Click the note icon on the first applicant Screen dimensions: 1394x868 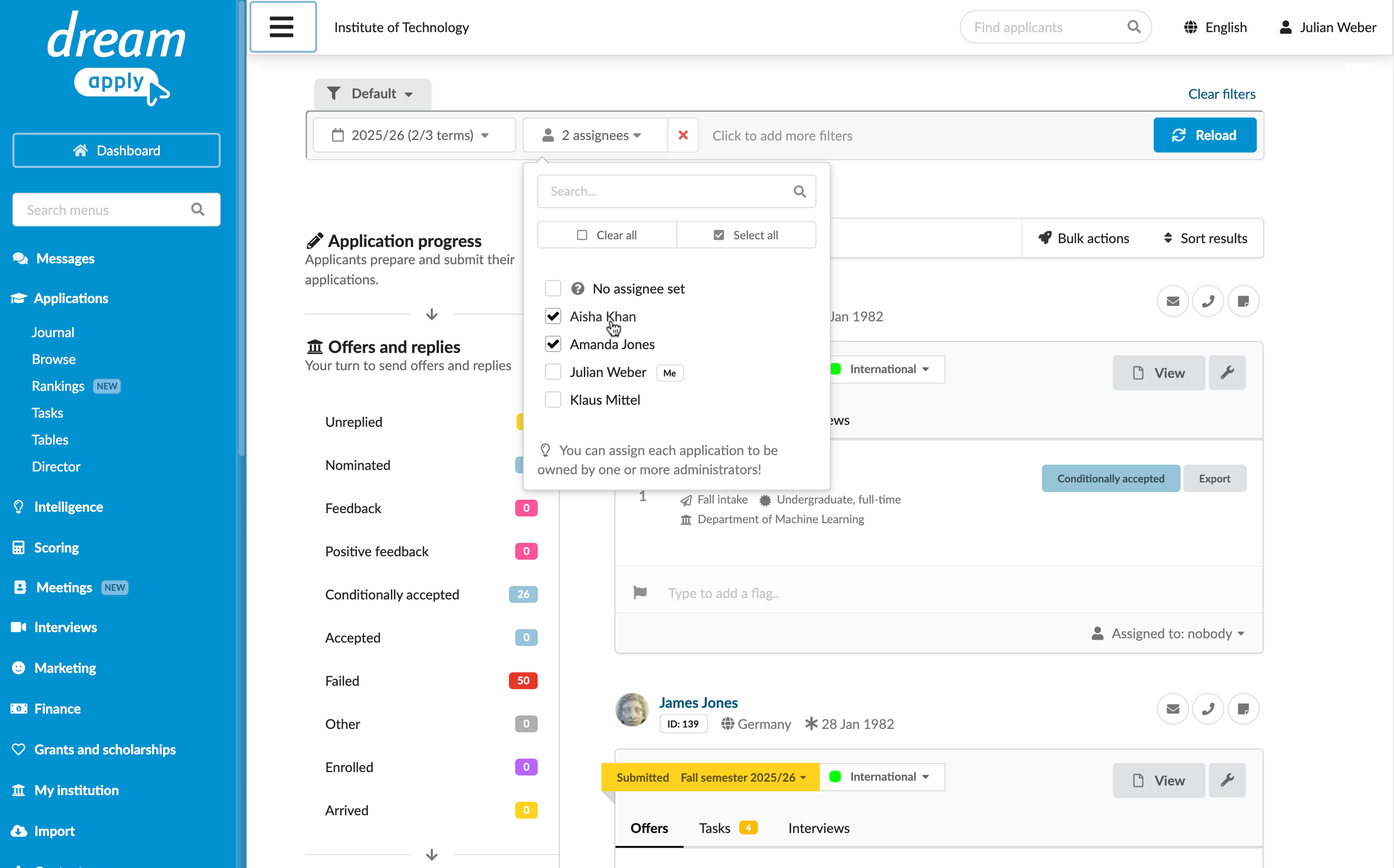click(x=1243, y=301)
